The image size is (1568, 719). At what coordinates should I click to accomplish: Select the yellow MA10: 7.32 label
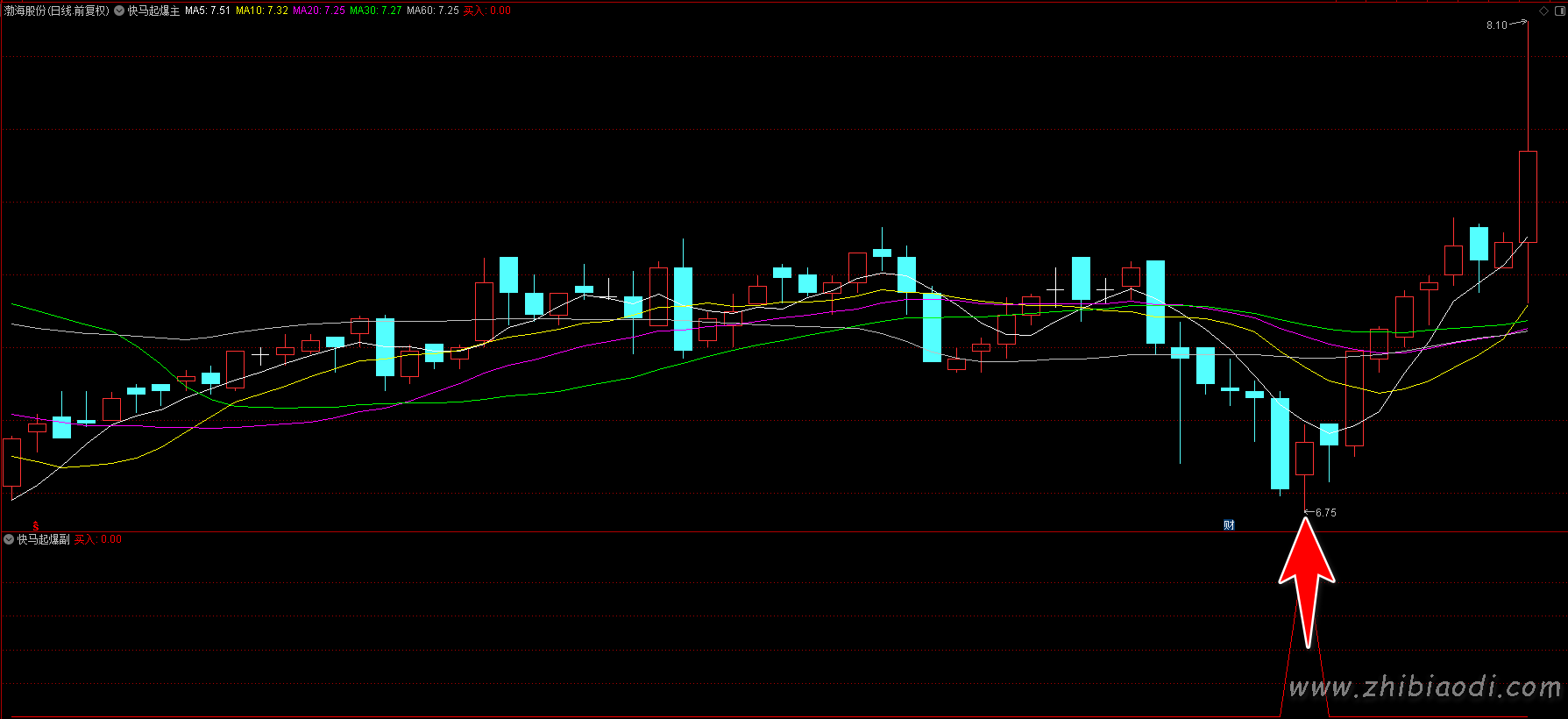click(262, 11)
